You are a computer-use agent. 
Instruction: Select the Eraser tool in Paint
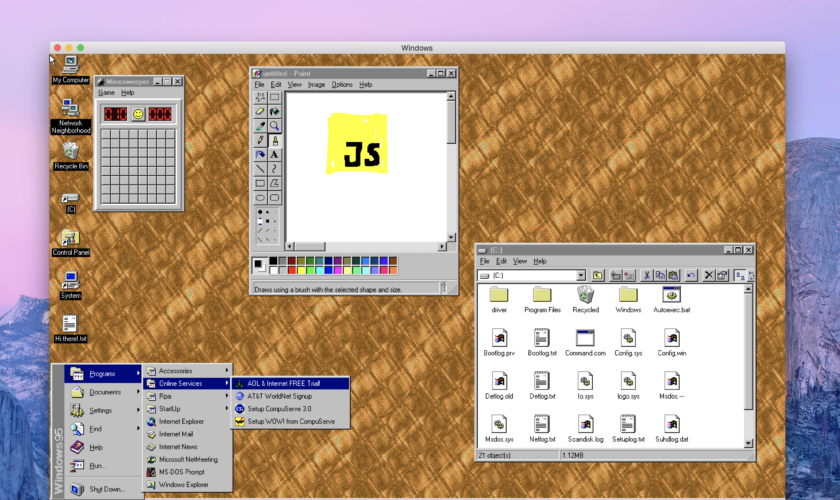(261, 112)
